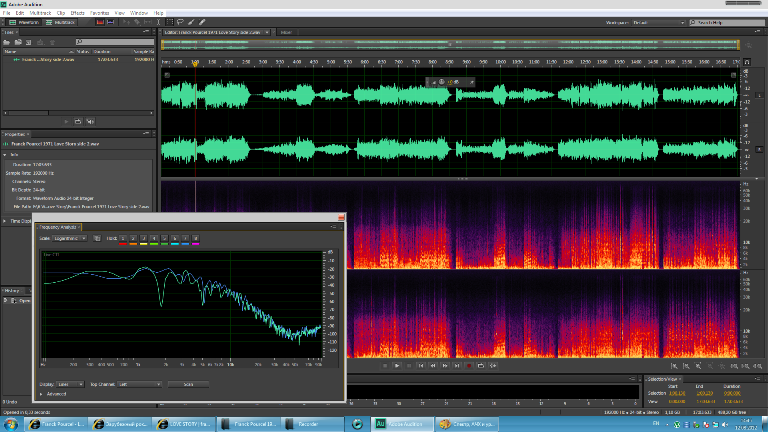Toggle Hold button 3 (yellow)
This screenshot has height=432, width=768.
tap(144, 239)
